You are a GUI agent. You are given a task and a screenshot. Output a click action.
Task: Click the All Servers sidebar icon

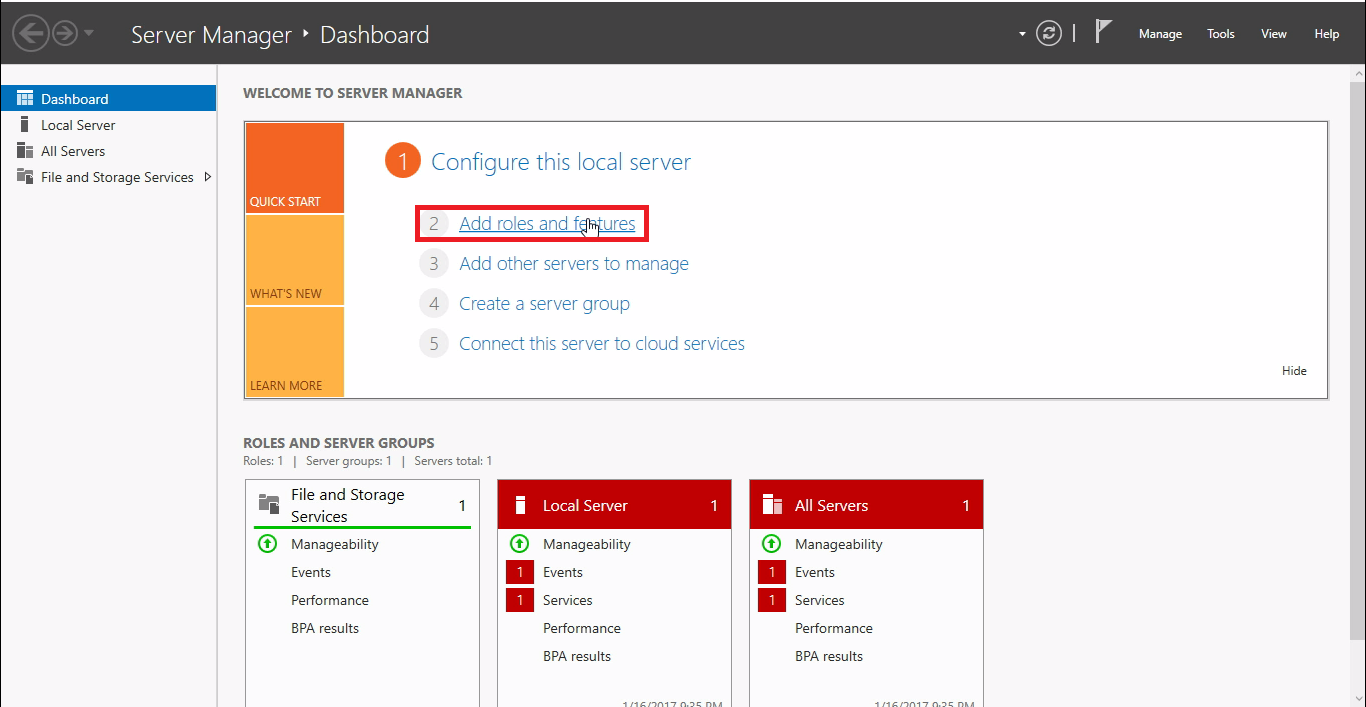25,150
